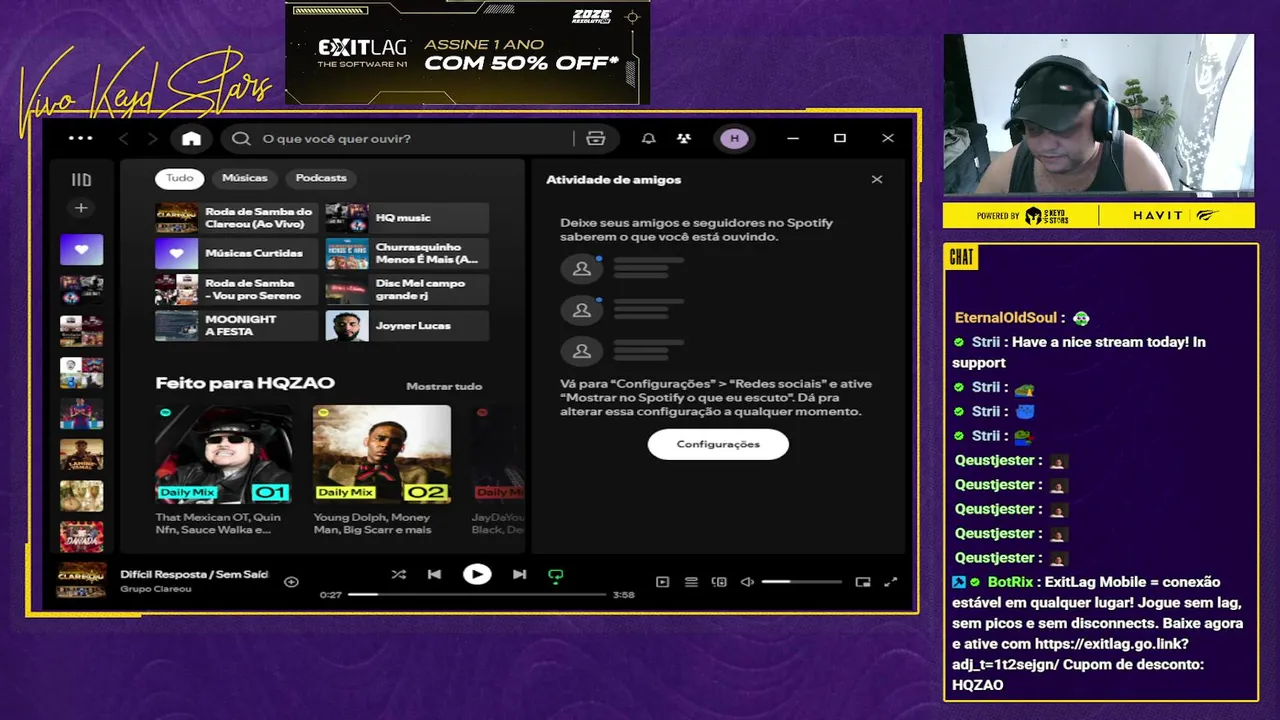Image resolution: width=1280 pixels, height=720 pixels.
Task: Open Joyner Lucas tile
Action: click(407, 326)
